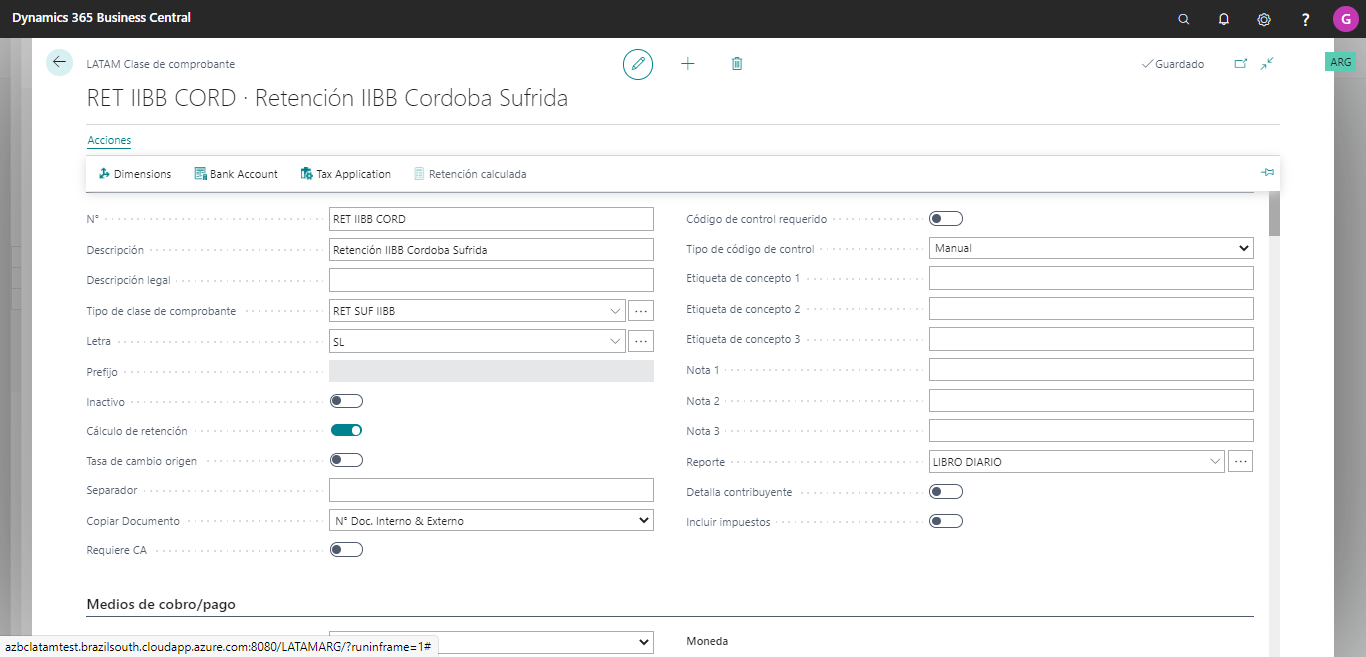This screenshot has height=657, width=1366.
Task: Click the Descripción legal input field
Action: click(x=491, y=280)
